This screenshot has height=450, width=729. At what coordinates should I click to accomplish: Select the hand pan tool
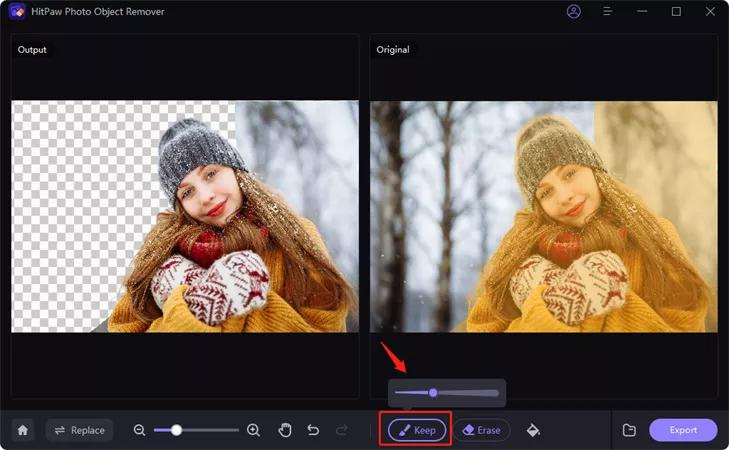point(285,430)
